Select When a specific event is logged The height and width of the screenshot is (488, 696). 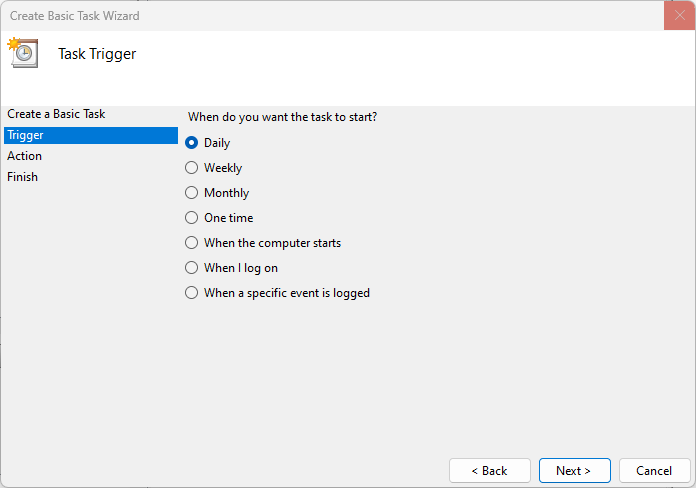click(192, 293)
